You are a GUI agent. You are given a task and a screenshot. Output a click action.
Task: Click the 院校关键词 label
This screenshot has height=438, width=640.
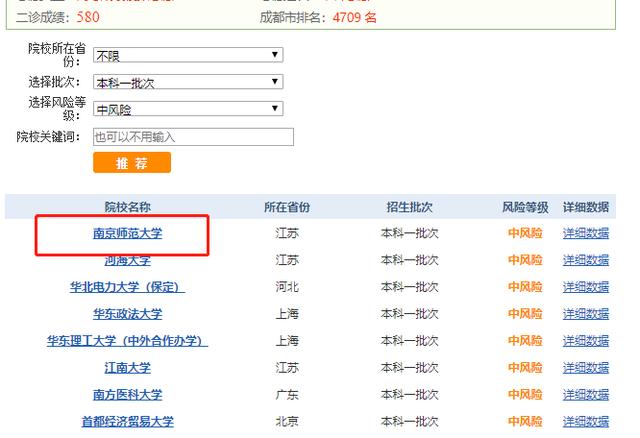point(49,136)
